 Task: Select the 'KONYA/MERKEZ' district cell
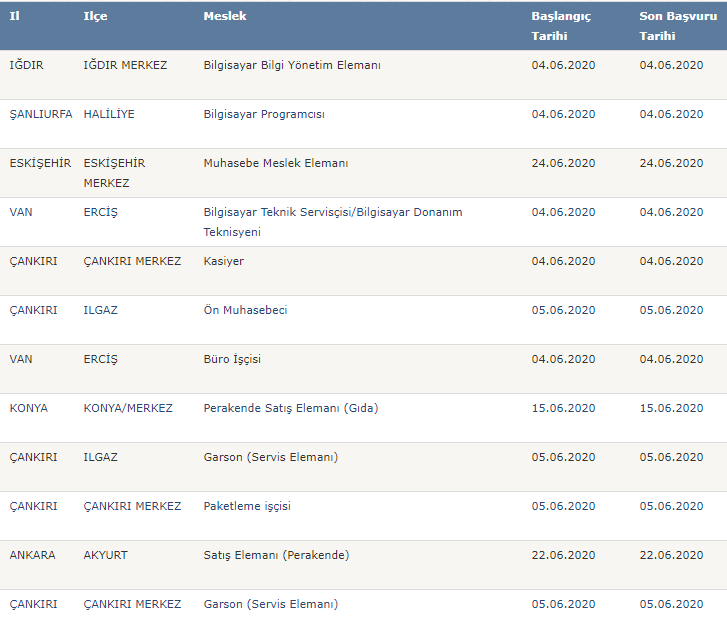(128, 408)
